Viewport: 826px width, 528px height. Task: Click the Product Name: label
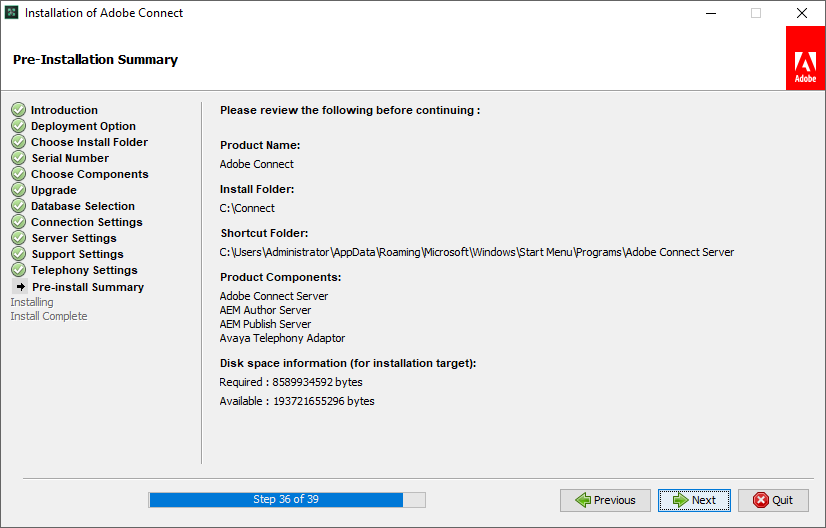(x=260, y=145)
